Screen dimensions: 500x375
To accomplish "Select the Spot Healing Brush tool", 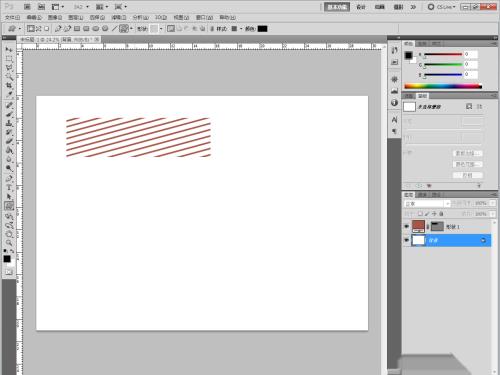I will click(x=9, y=105).
